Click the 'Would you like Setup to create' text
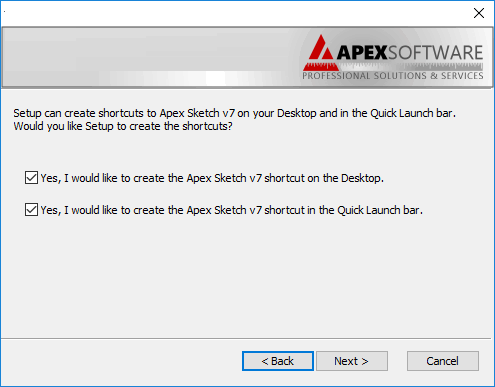 (87, 126)
